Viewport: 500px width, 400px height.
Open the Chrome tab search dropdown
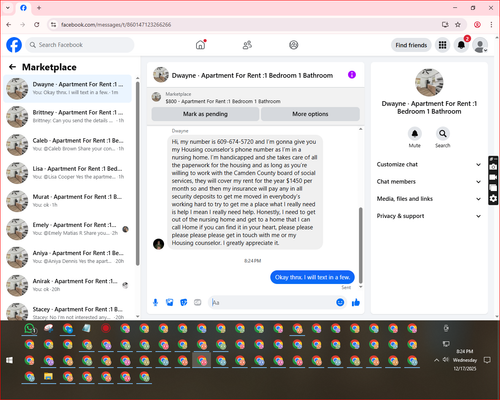coord(8,8)
